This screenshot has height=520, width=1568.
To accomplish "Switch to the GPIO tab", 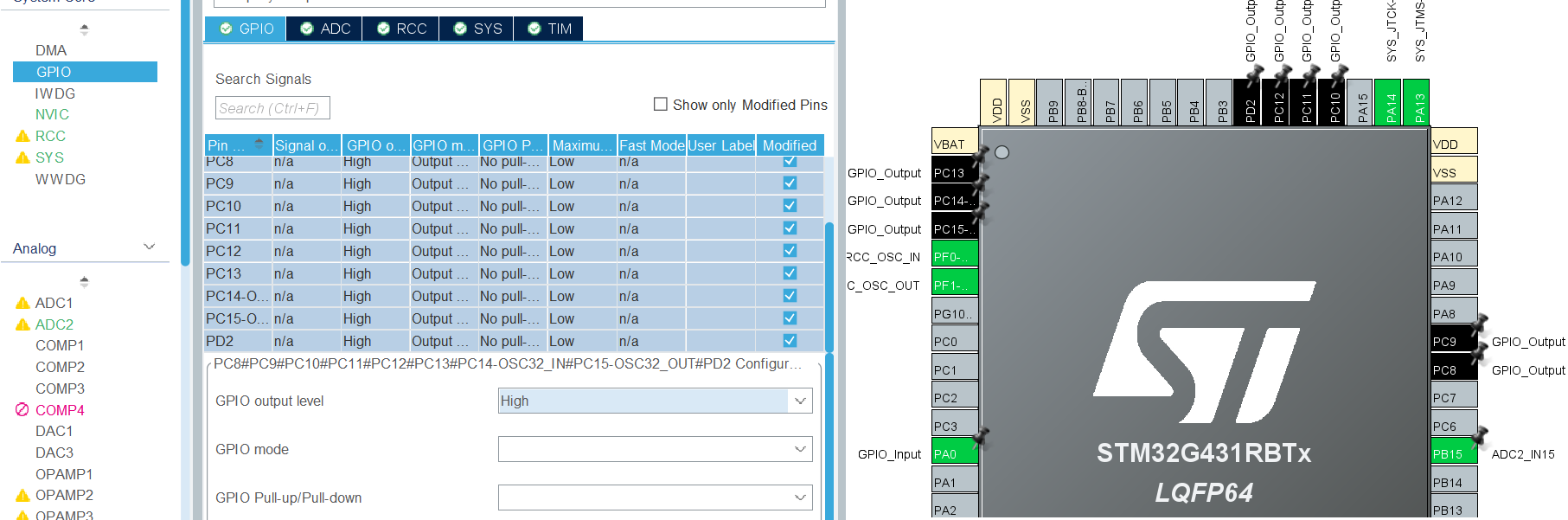I will (x=246, y=29).
